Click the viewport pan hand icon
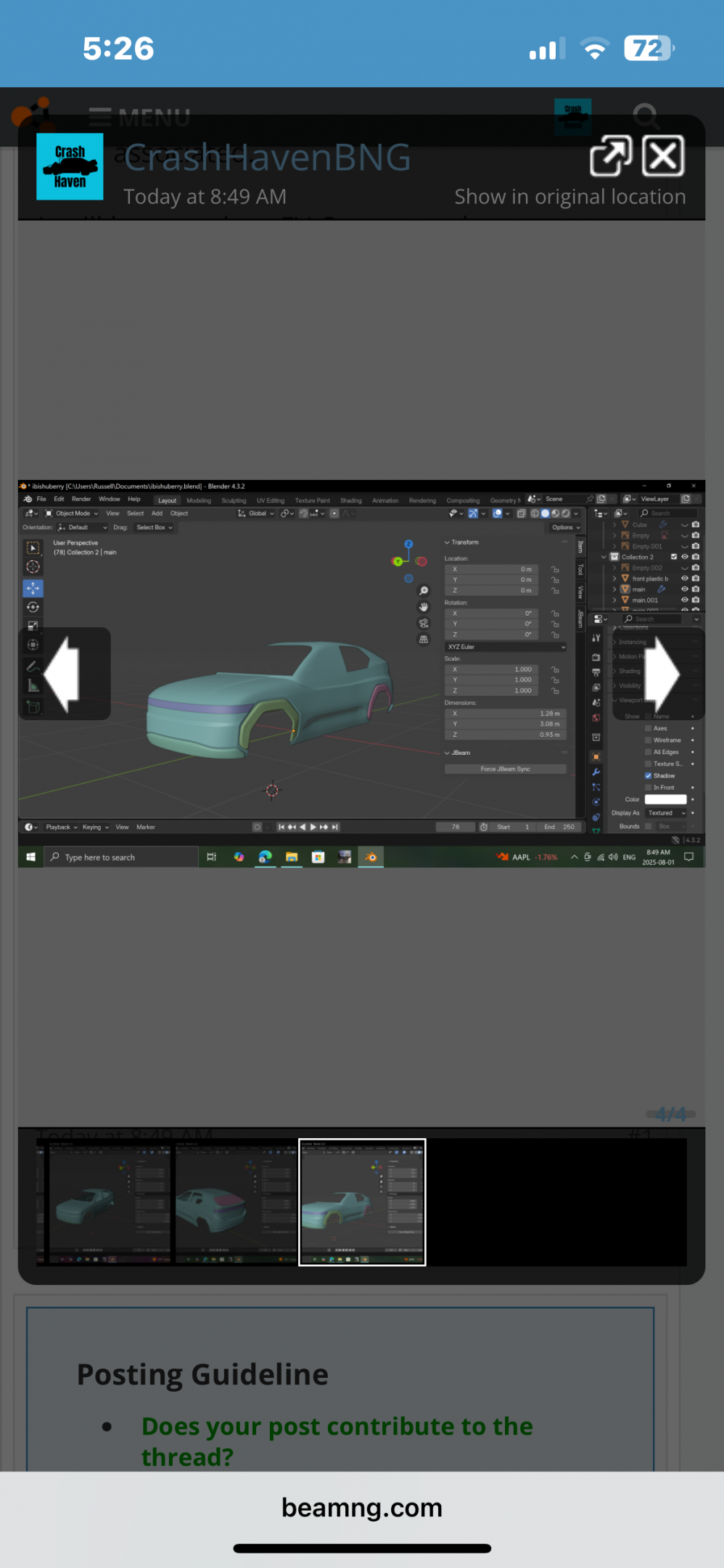 coord(424,607)
